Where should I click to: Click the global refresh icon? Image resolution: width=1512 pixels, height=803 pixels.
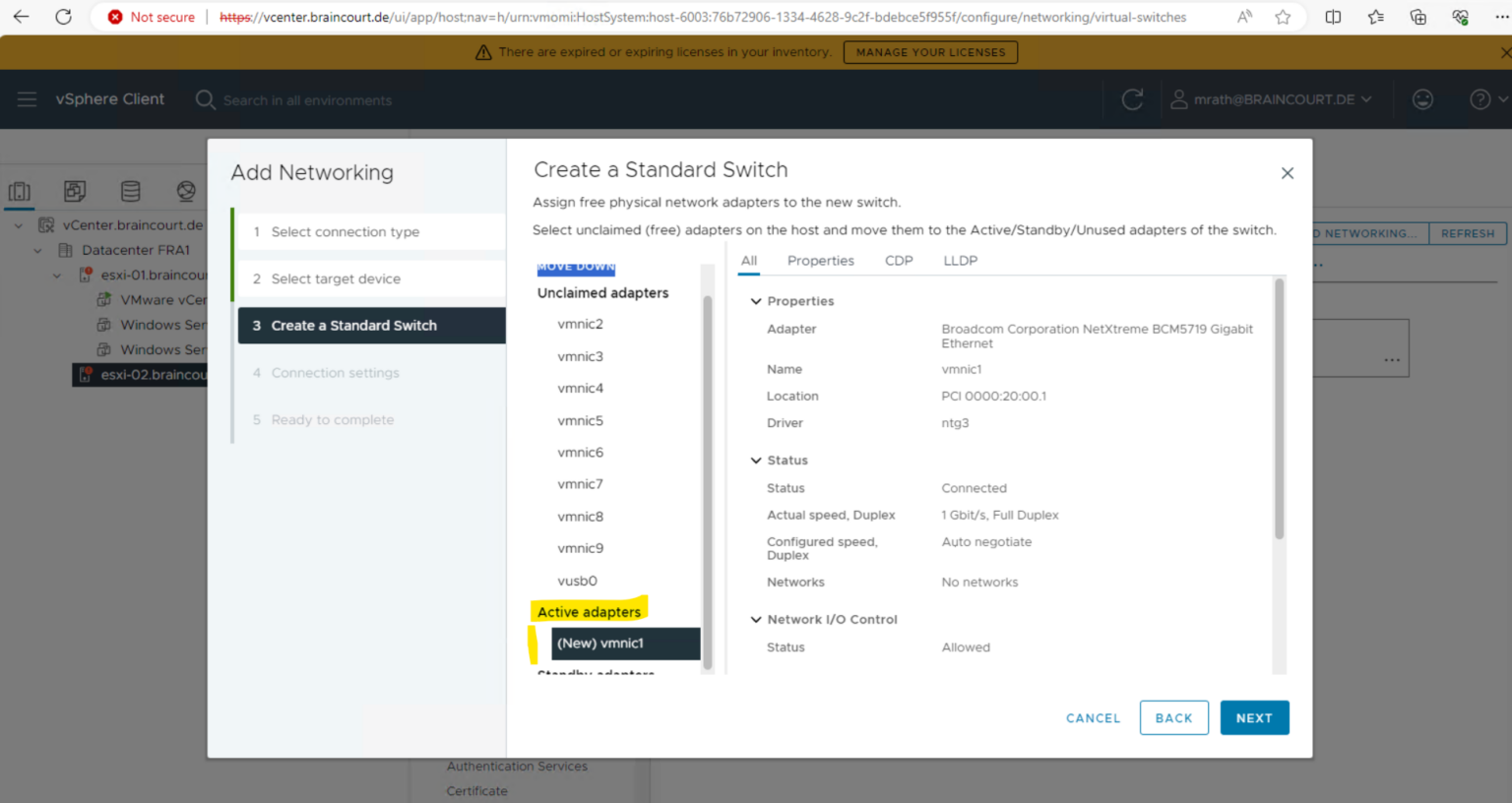1132,99
